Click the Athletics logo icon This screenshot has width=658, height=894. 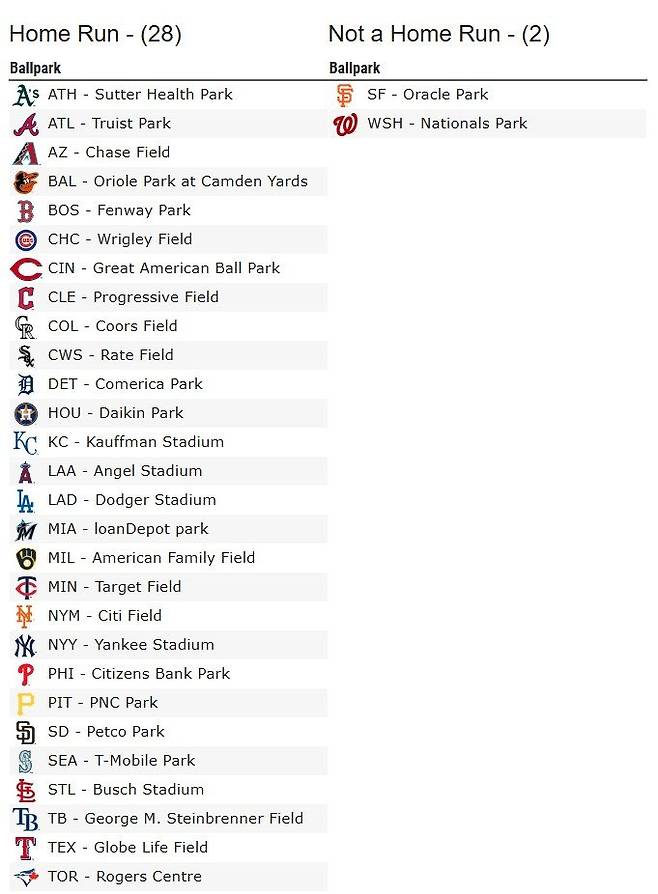point(26,95)
